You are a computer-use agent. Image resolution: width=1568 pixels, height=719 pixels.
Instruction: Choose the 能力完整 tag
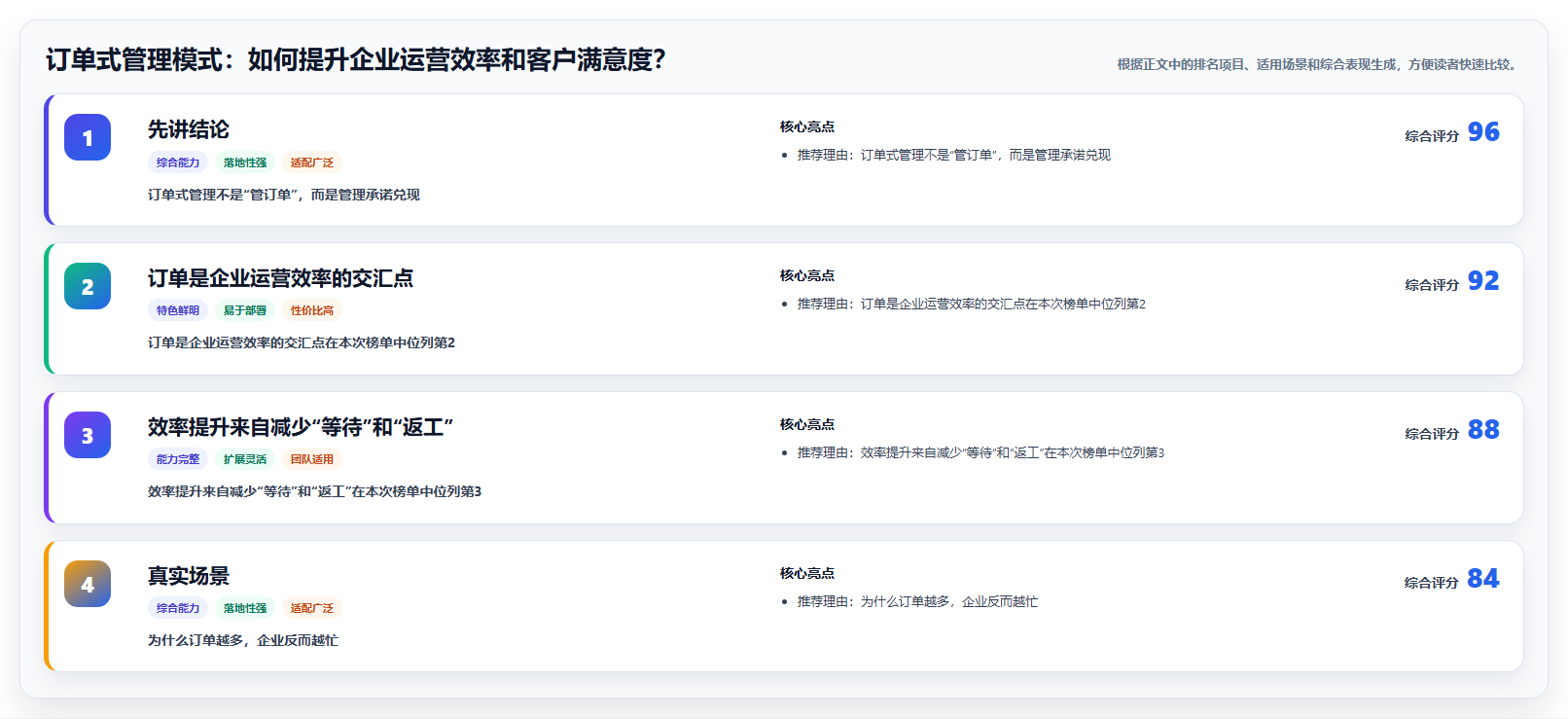[x=178, y=459]
